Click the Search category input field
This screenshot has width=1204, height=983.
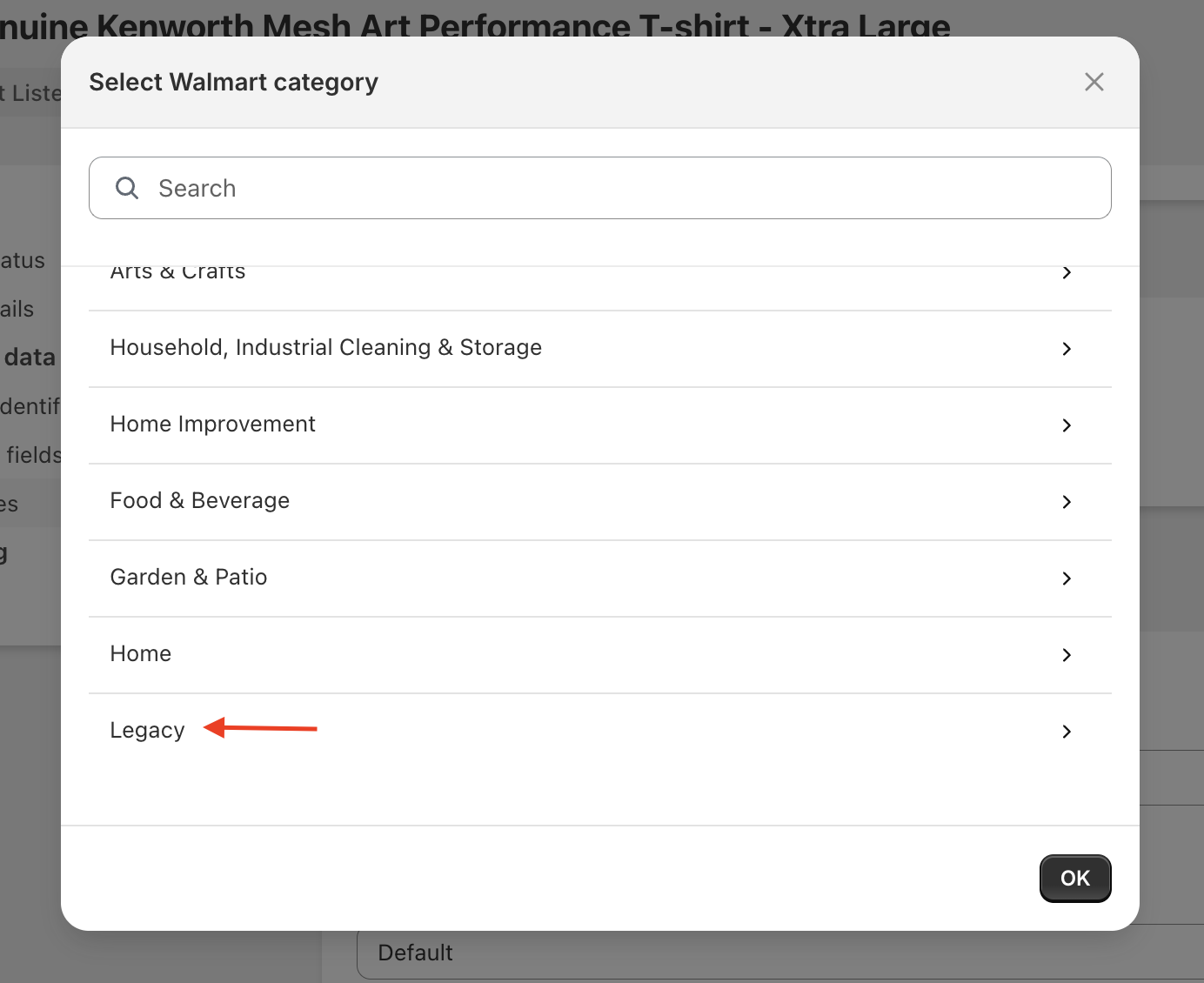tap(600, 188)
